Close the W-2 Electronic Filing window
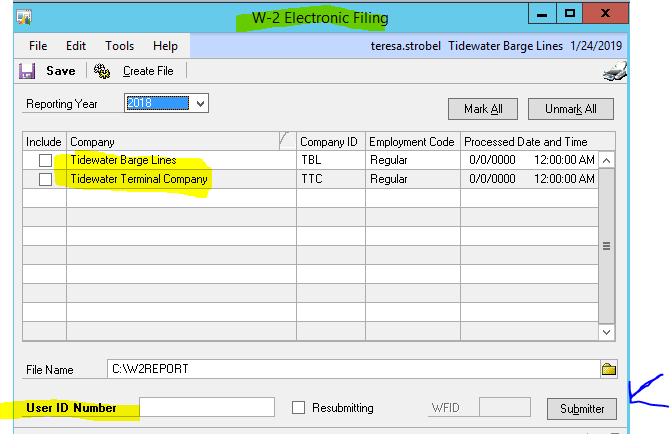Image resolution: width=669 pixels, height=434 pixels. tap(605, 14)
